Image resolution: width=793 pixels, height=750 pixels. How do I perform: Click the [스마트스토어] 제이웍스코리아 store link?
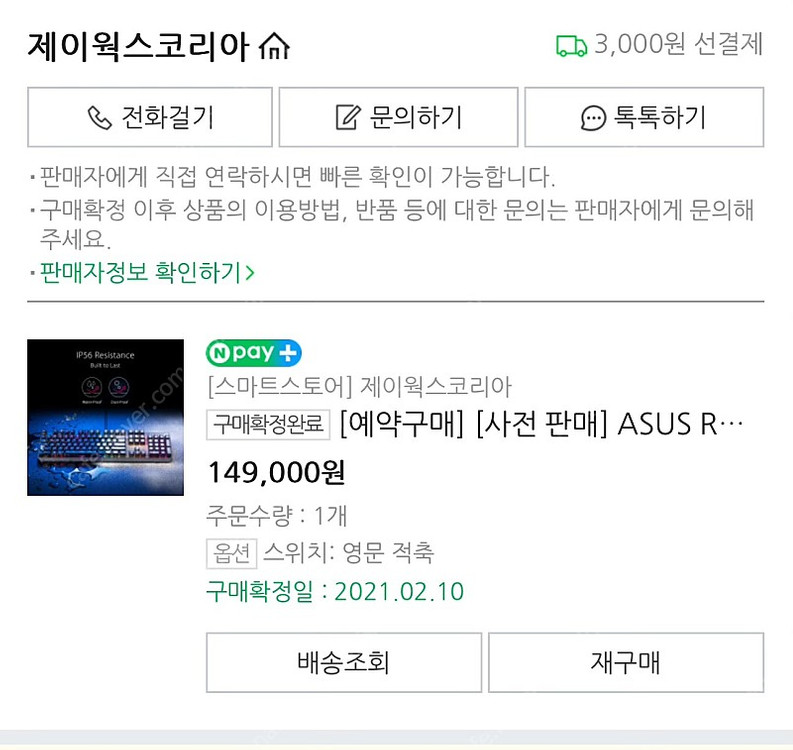click(358, 386)
